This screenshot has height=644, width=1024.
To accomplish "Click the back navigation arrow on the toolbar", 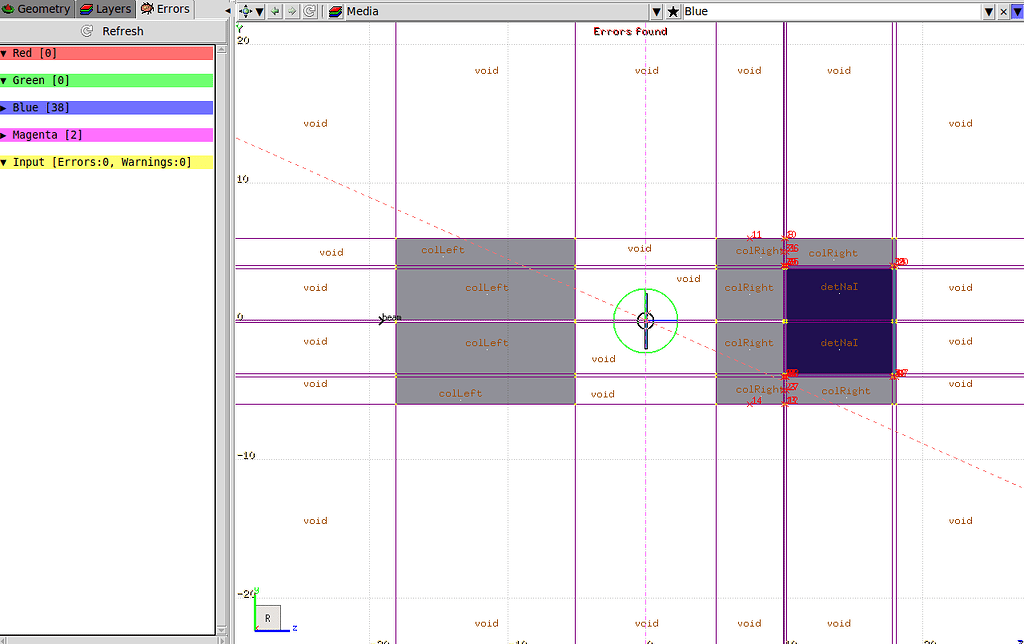I will [x=274, y=11].
